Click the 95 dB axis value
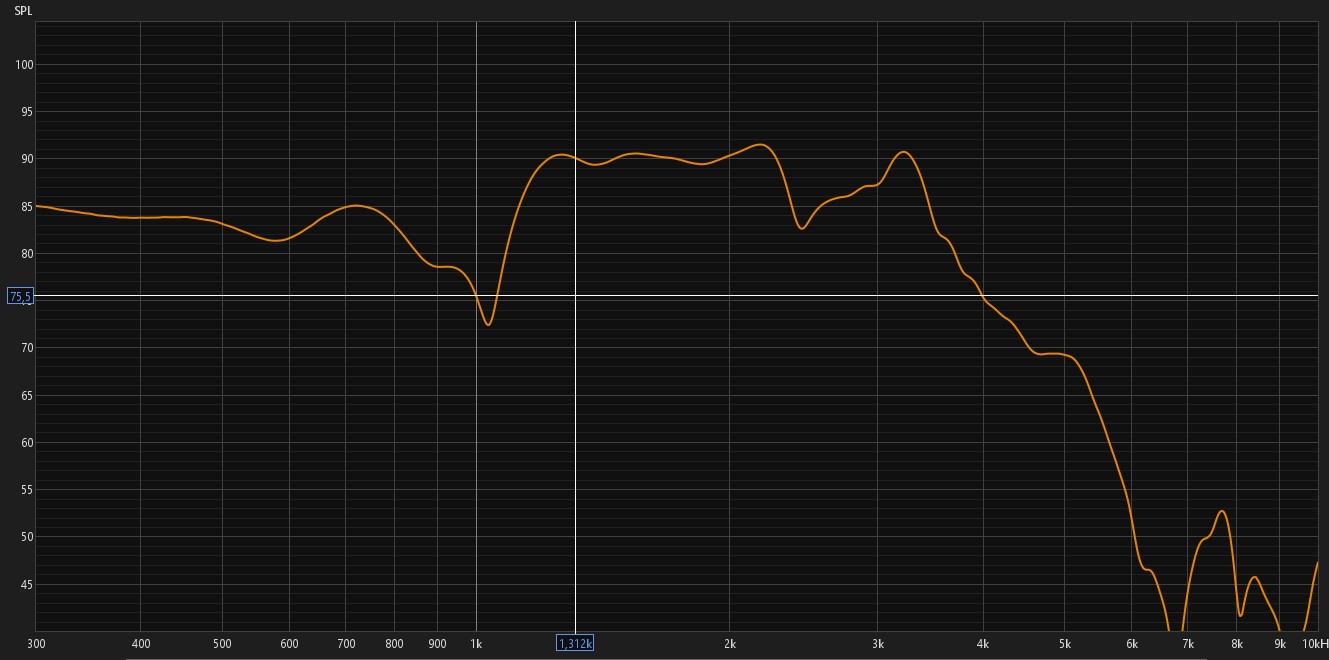The width and height of the screenshot is (1329, 660). pos(27,112)
